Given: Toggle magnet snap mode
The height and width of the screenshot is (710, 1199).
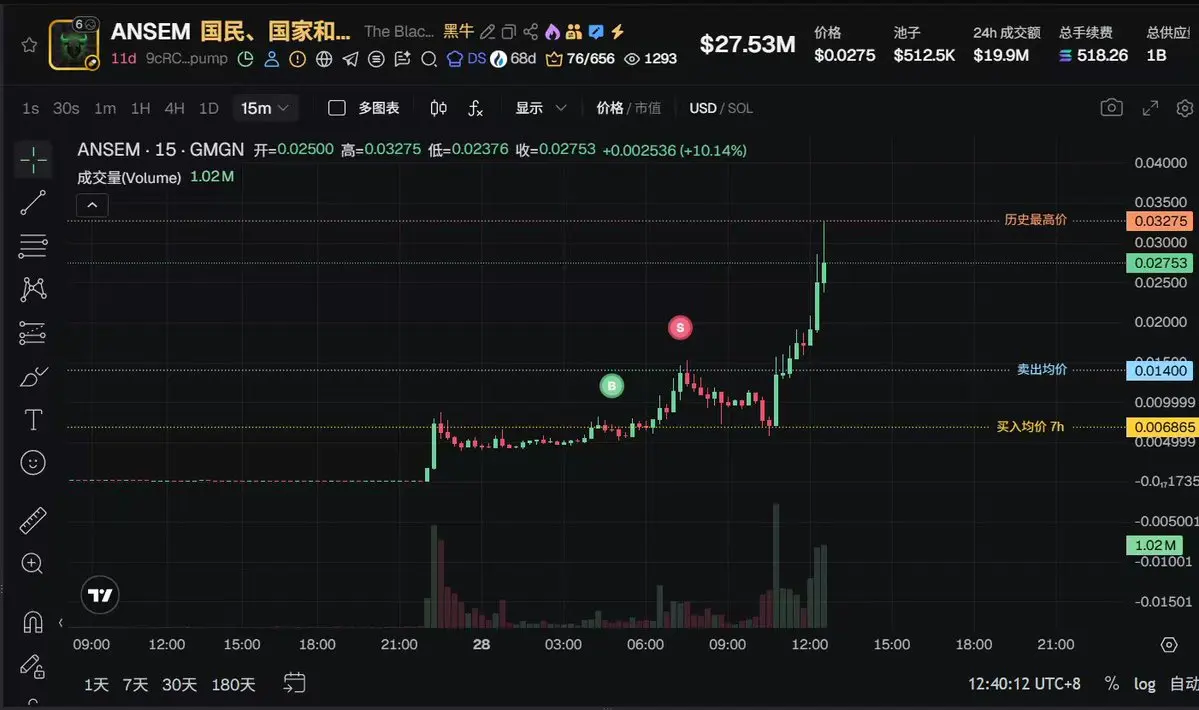Looking at the screenshot, I should (33, 622).
